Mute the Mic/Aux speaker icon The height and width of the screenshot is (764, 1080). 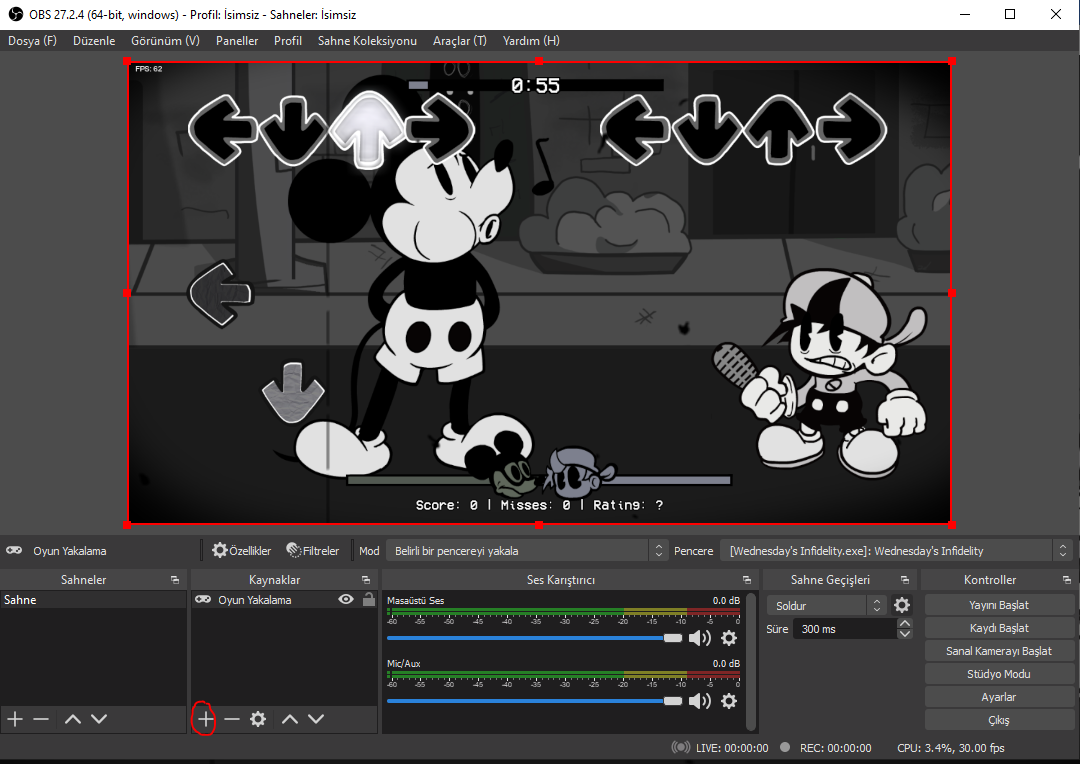tap(700, 701)
